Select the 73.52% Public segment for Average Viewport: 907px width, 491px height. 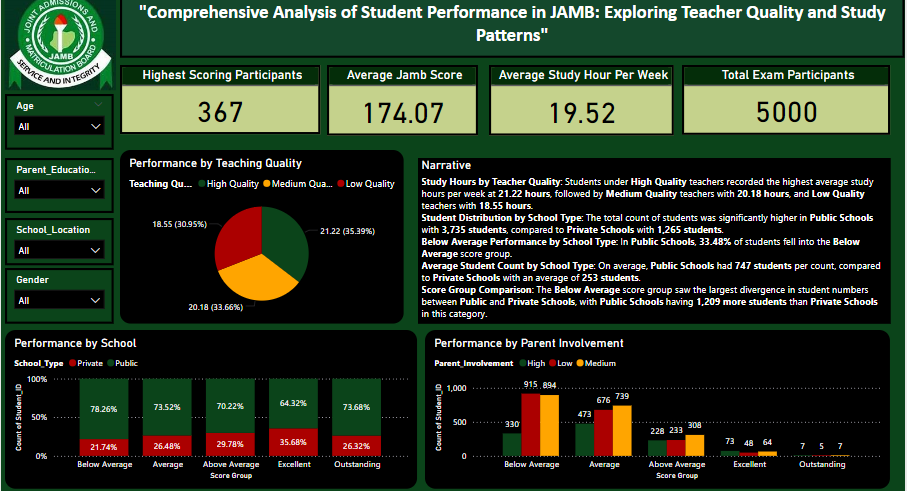click(167, 407)
